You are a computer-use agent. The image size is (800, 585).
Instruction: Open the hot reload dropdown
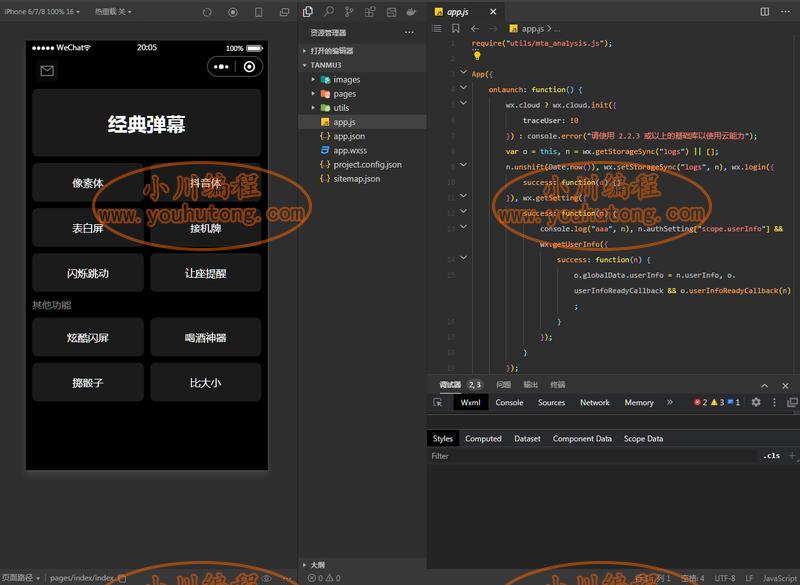(x=113, y=12)
